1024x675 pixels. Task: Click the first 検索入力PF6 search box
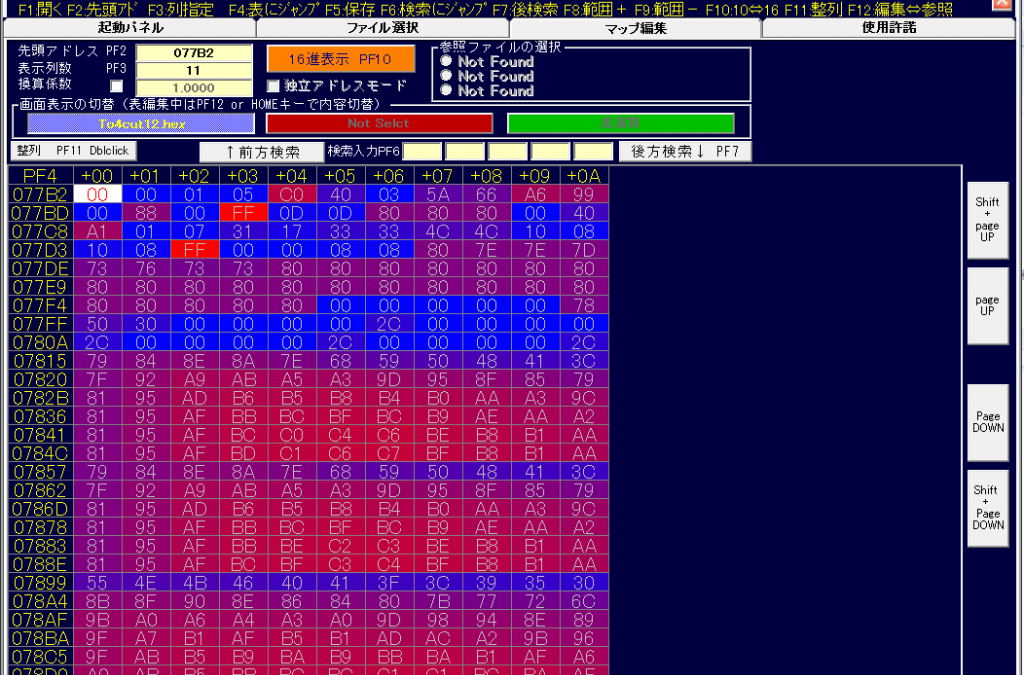point(421,152)
